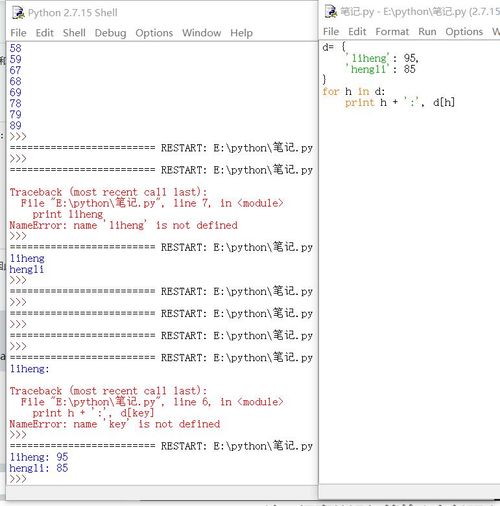Click 'NameError: name 'key' is not defined' line
The width and height of the screenshot is (500, 506).
point(115,424)
